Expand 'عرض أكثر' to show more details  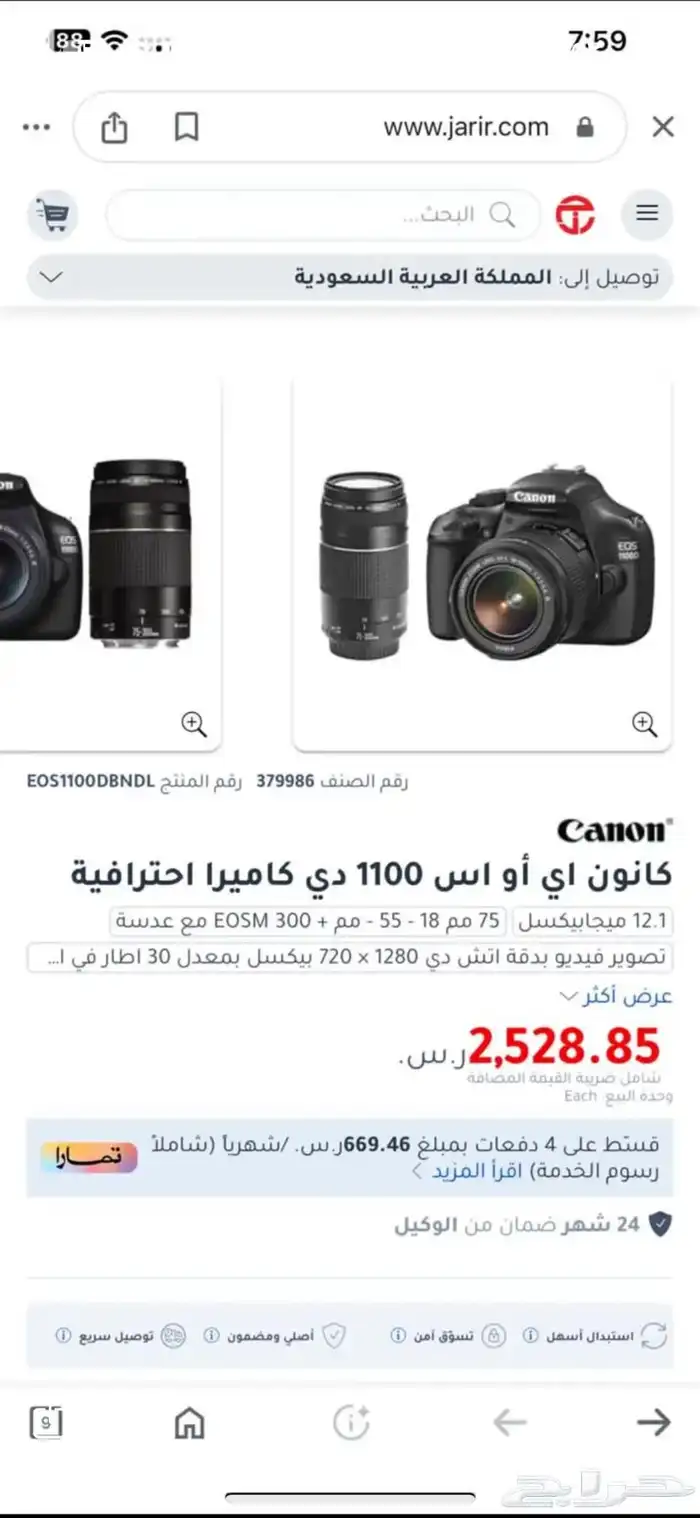615,996
